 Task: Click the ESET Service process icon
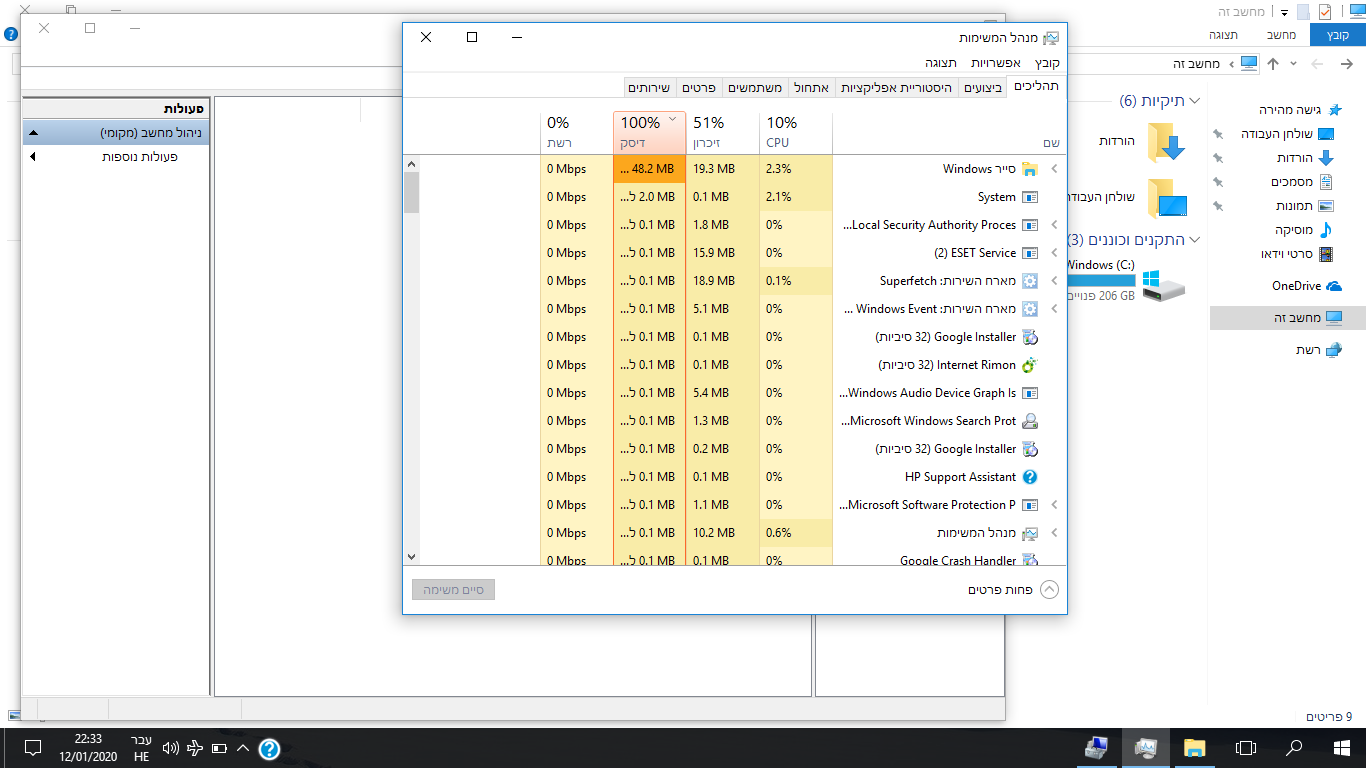pyautogui.click(x=1029, y=253)
